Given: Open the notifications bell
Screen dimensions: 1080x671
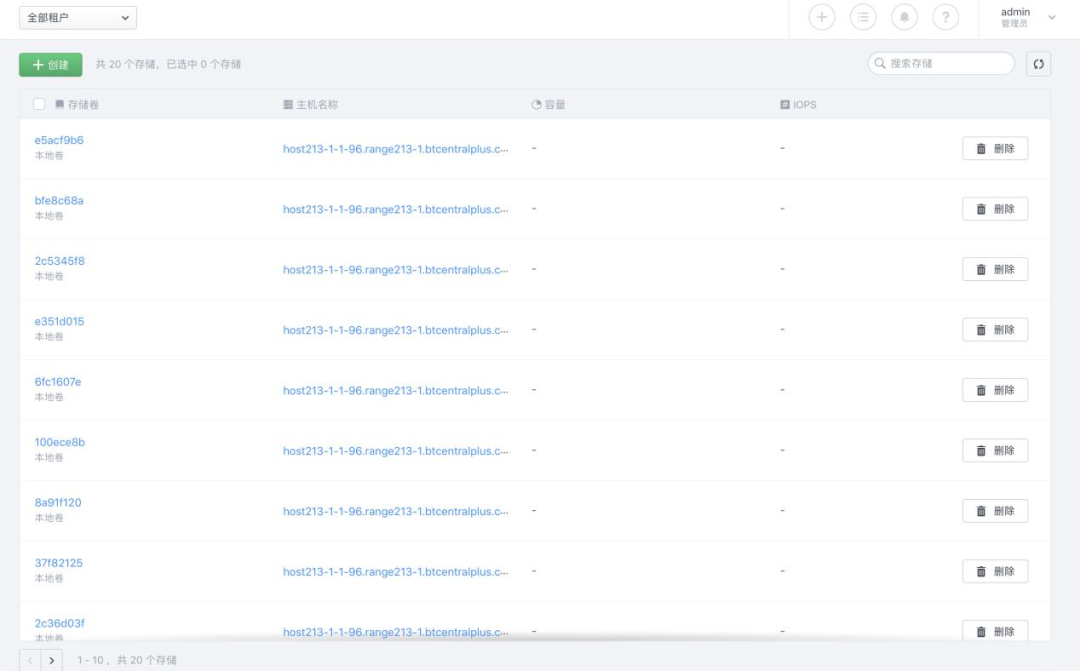Looking at the screenshot, I should tap(904, 17).
